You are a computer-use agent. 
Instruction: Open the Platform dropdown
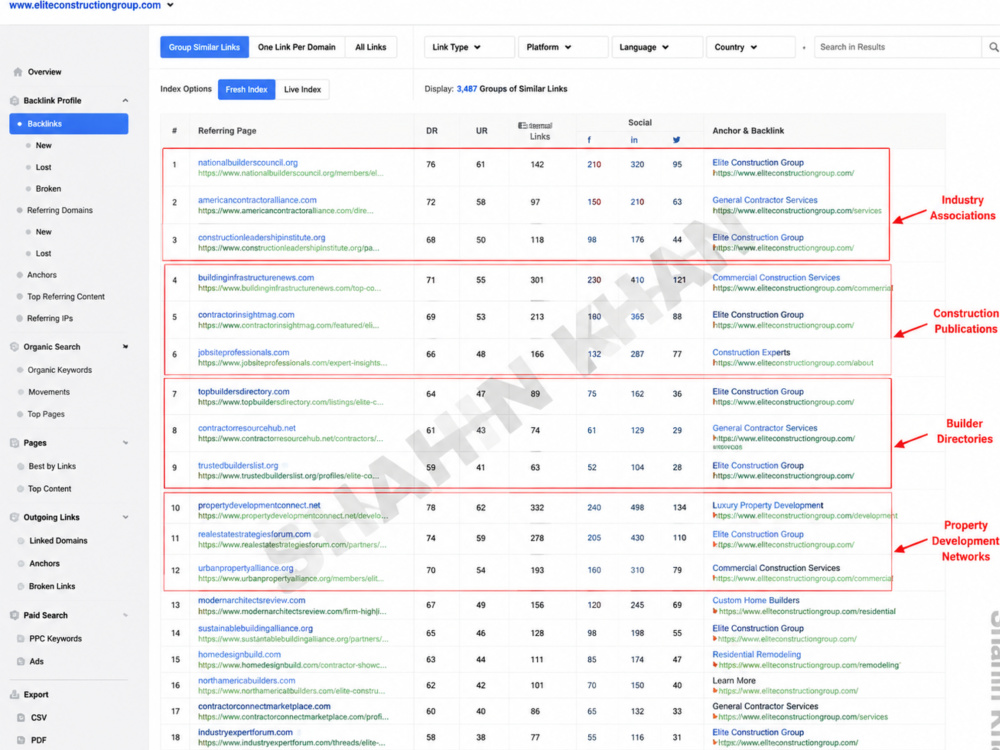562,47
